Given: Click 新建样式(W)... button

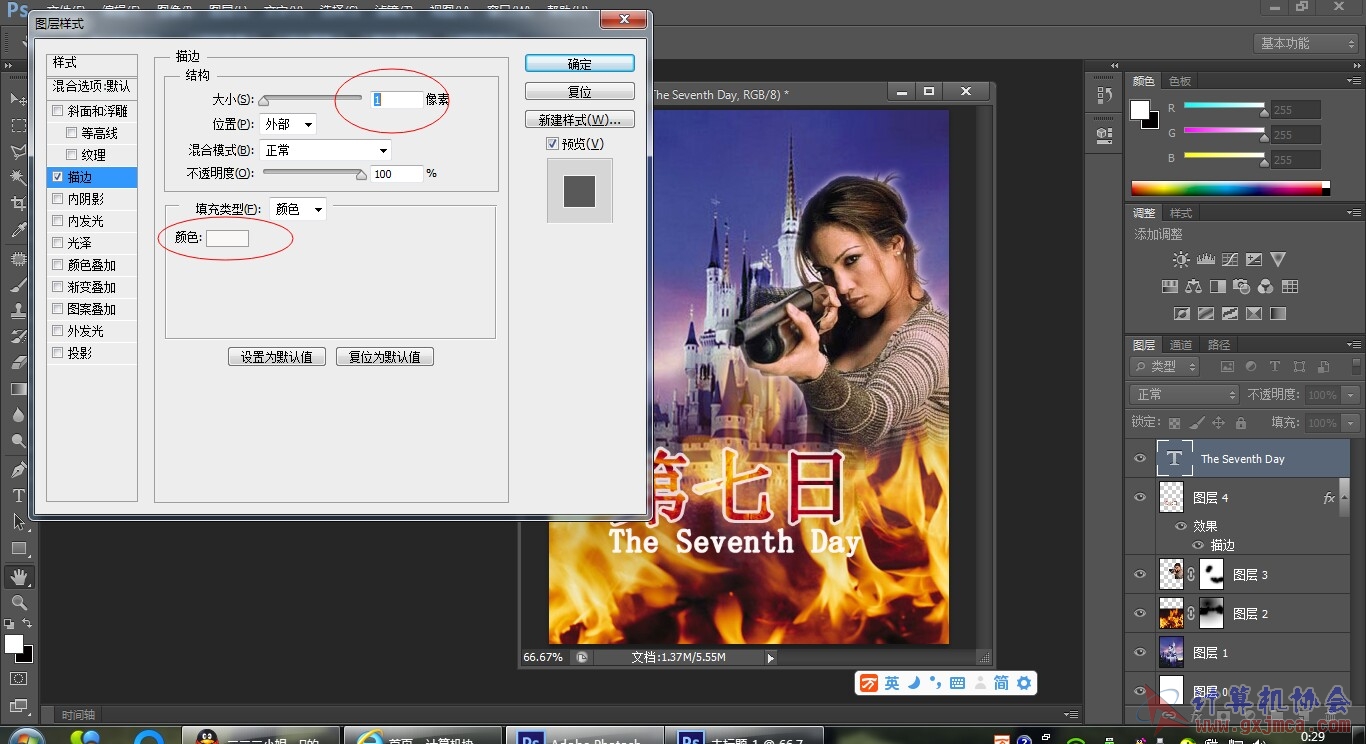Looking at the screenshot, I should [x=580, y=119].
